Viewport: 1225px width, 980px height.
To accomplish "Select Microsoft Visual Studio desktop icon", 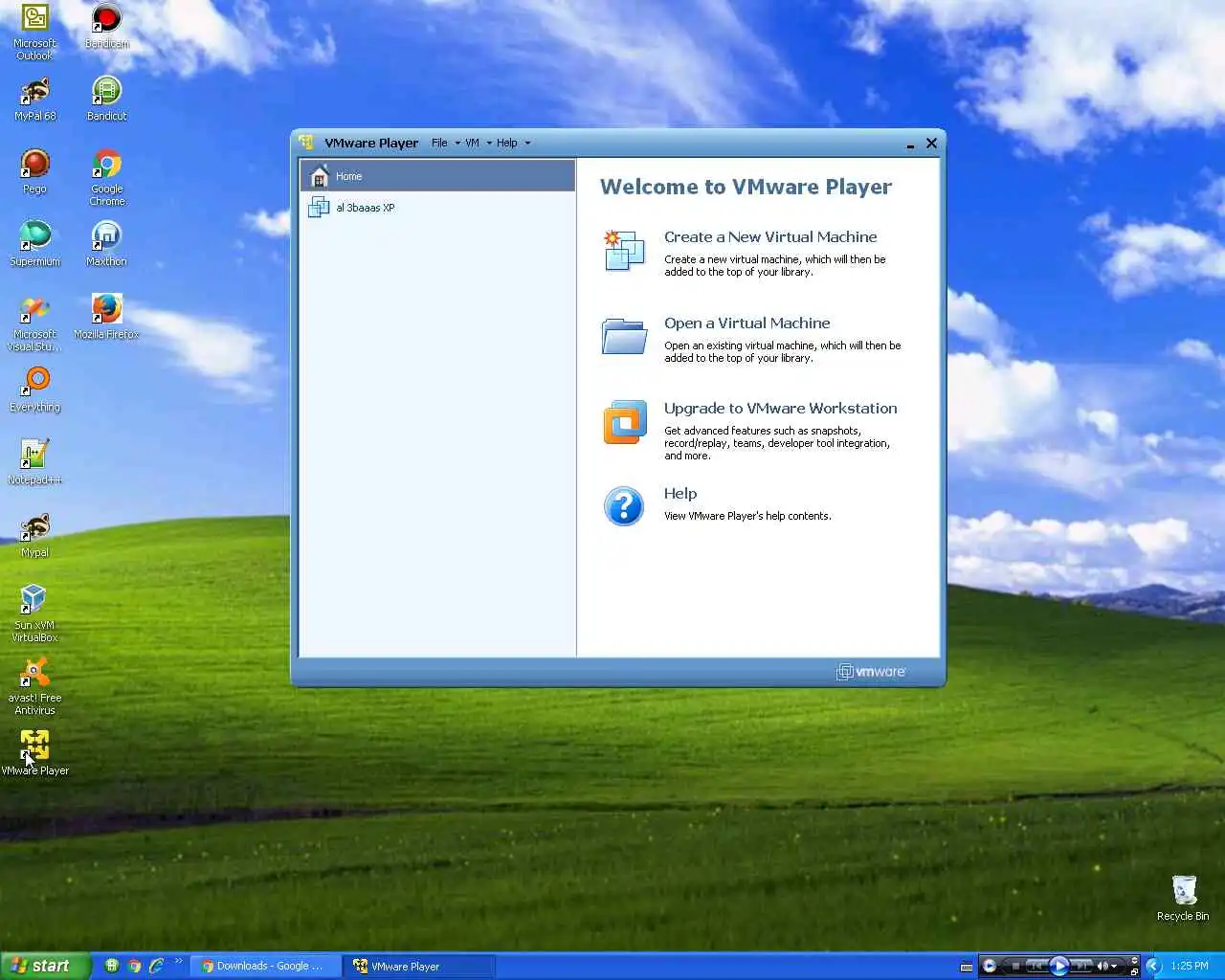I will (x=35, y=323).
